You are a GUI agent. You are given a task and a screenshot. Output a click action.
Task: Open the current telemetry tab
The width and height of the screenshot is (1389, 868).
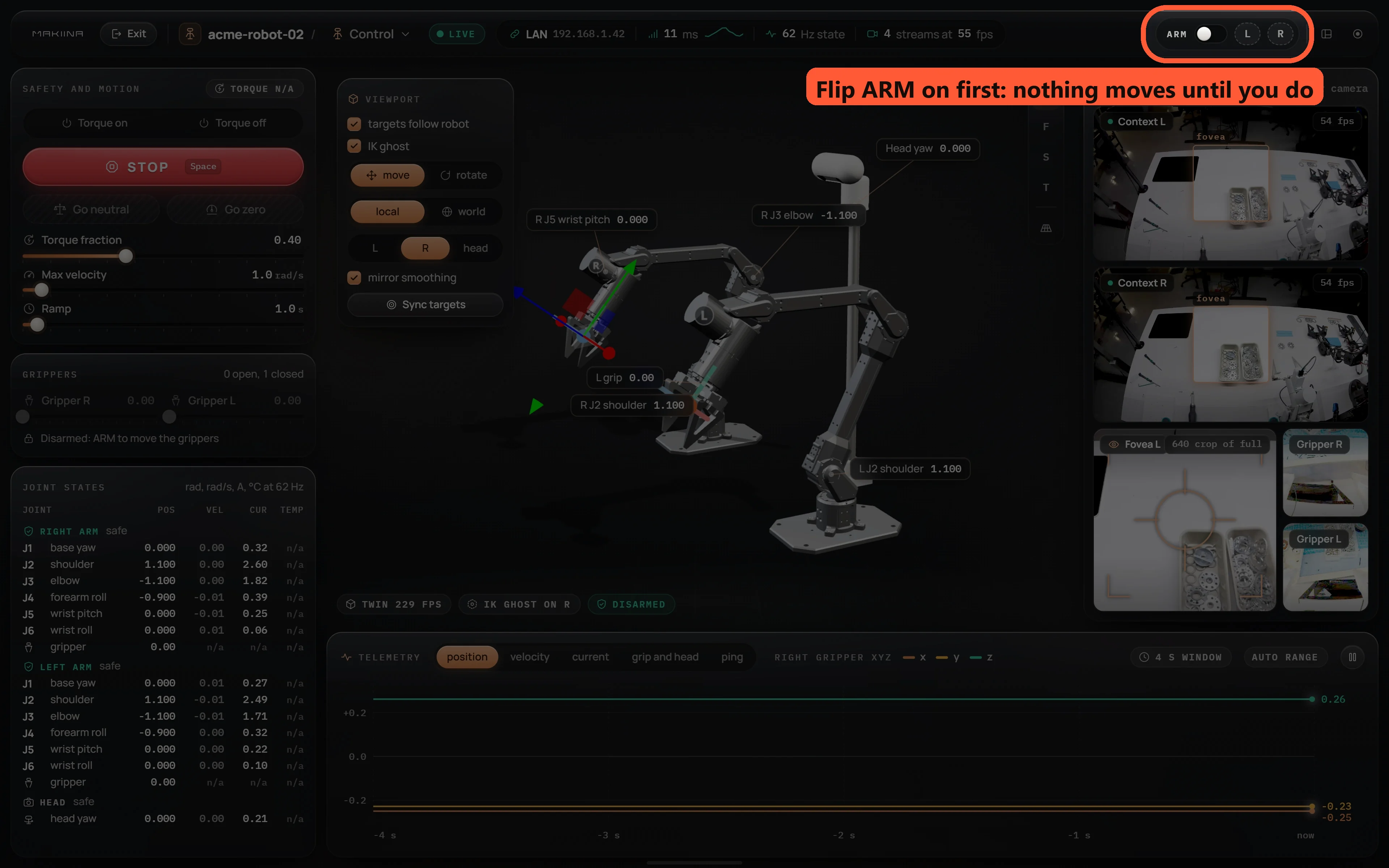[x=590, y=657]
